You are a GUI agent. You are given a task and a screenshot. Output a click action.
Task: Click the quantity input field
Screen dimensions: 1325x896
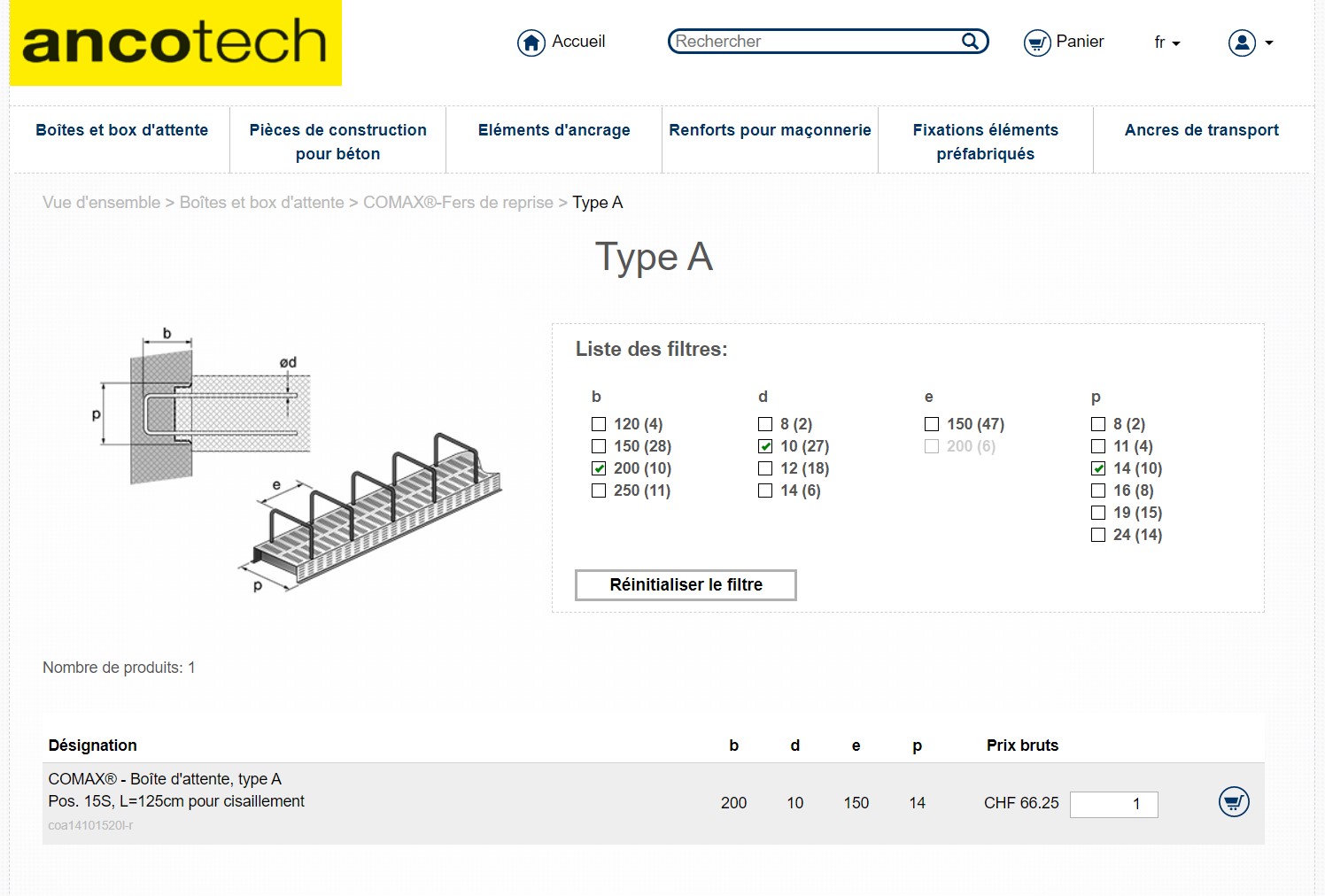[x=1113, y=804]
